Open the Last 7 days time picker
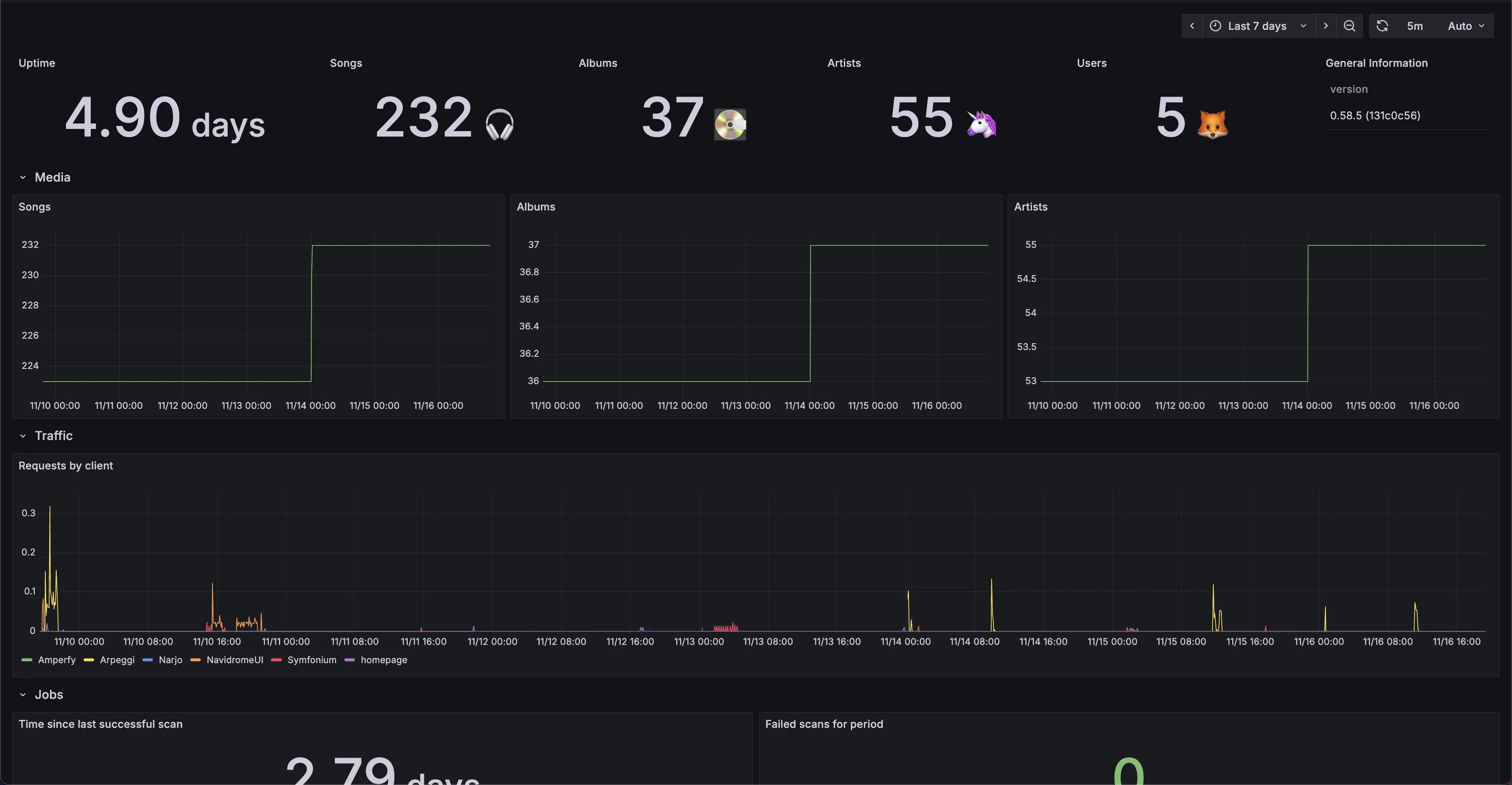The image size is (1512, 785). pyautogui.click(x=1257, y=26)
